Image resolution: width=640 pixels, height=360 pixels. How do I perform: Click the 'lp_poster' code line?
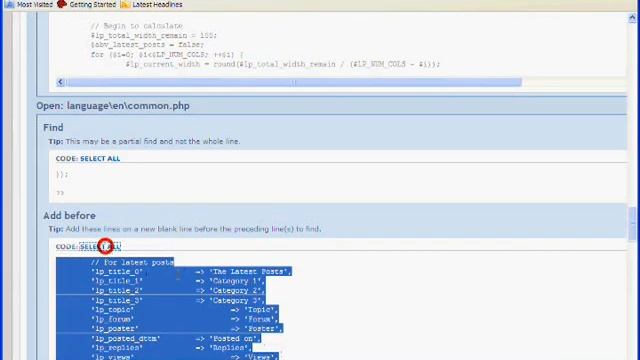187,329
